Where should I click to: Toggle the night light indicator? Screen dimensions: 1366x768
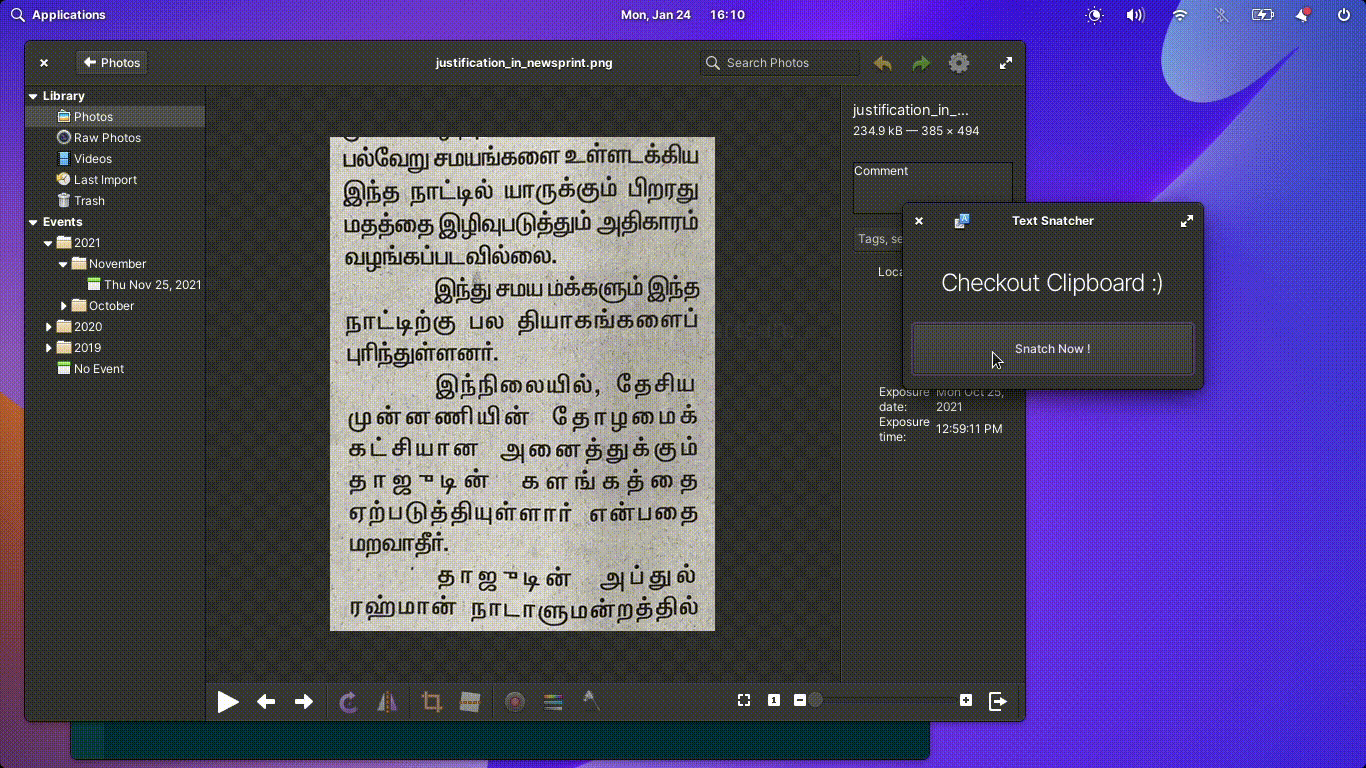point(1095,15)
